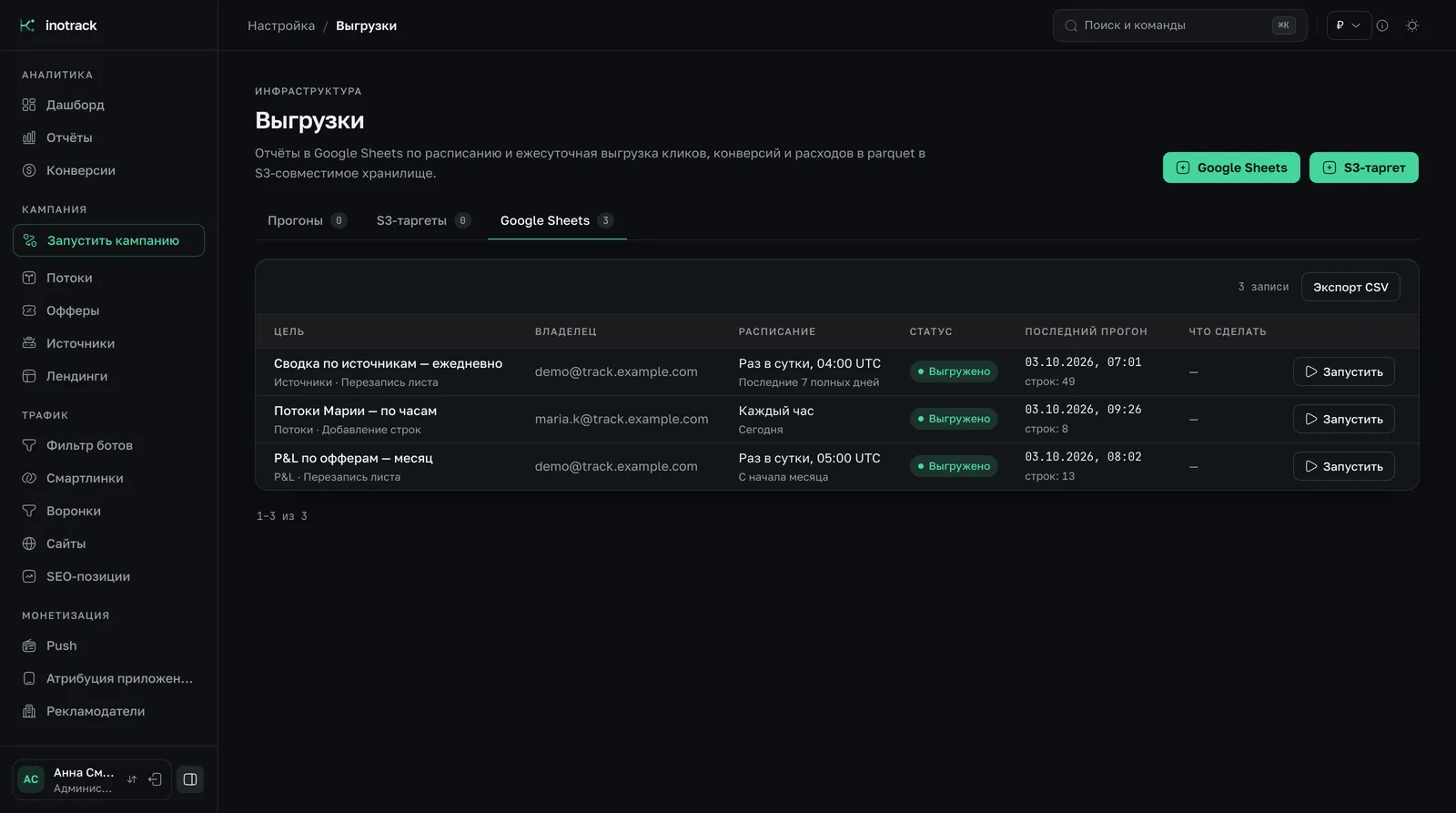The image size is (1456, 813).
Task: Click maria.k@track.example.com owner cell
Action: (x=622, y=419)
